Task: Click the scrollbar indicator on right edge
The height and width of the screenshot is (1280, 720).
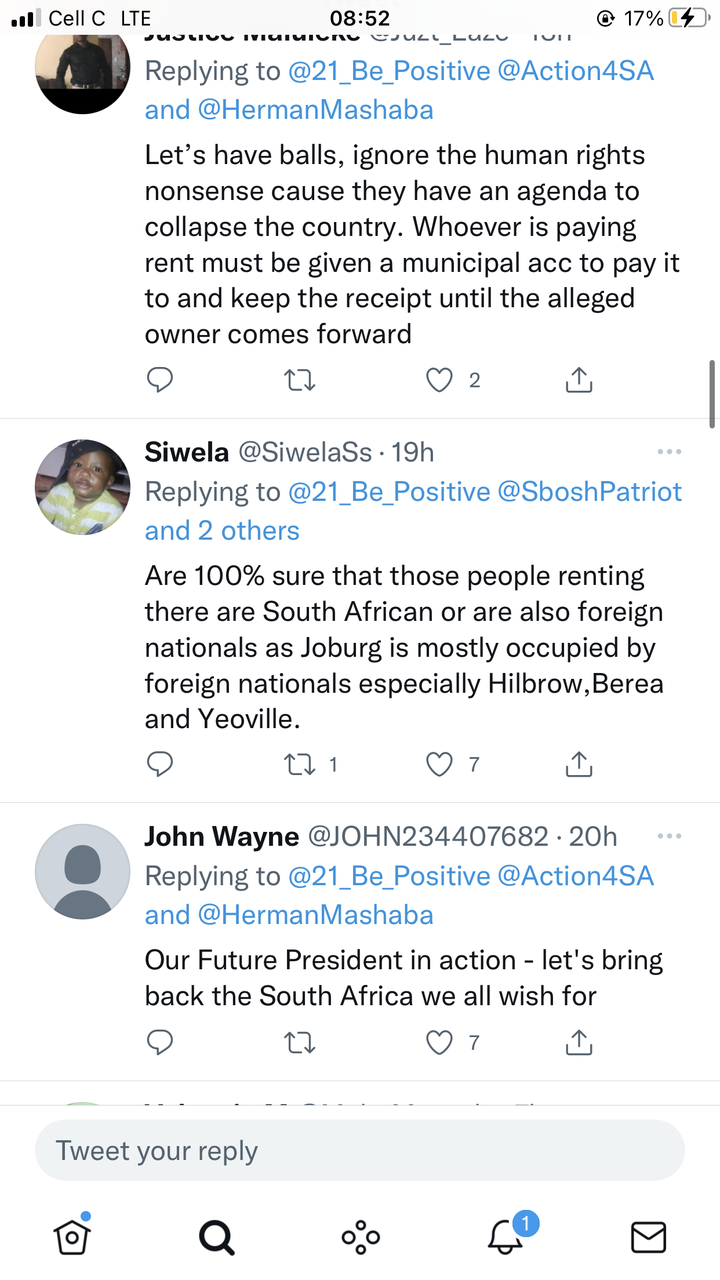Action: tap(712, 393)
